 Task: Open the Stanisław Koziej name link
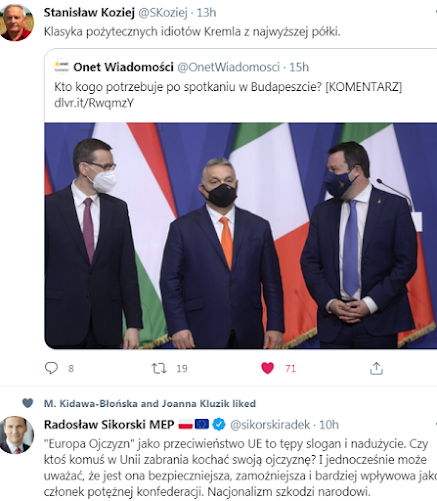[x=89, y=13]
